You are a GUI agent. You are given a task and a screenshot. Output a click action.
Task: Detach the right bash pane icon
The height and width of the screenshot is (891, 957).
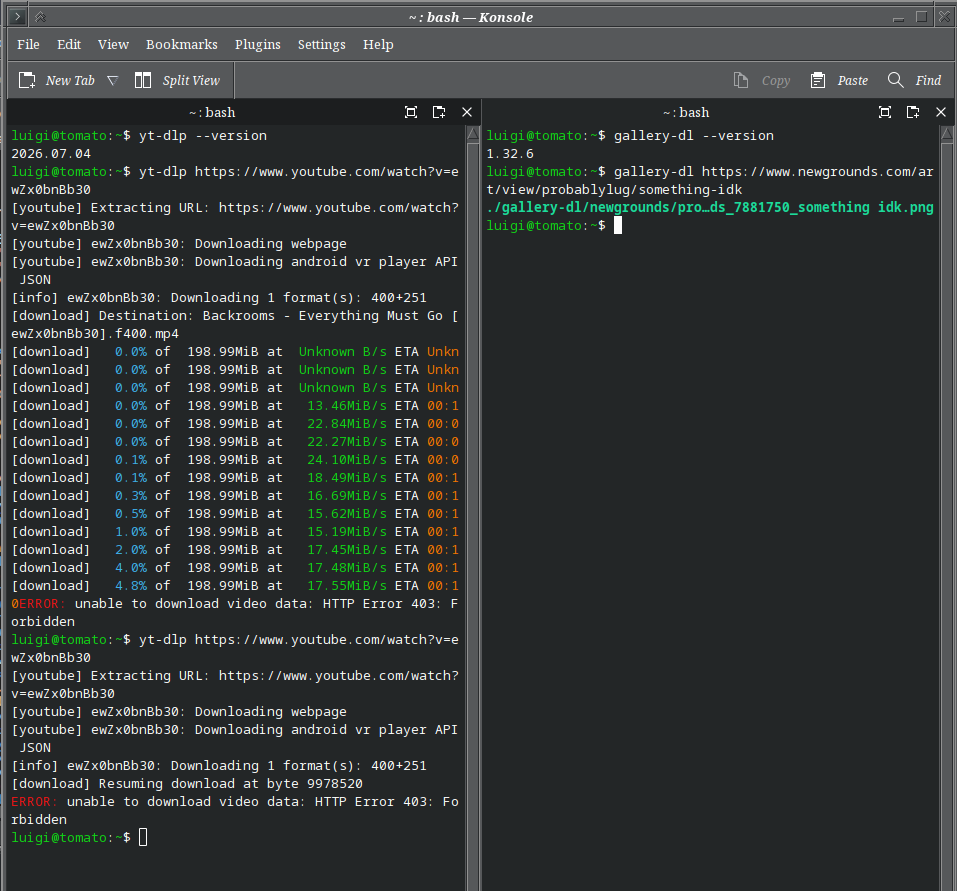tap(913, 112)
